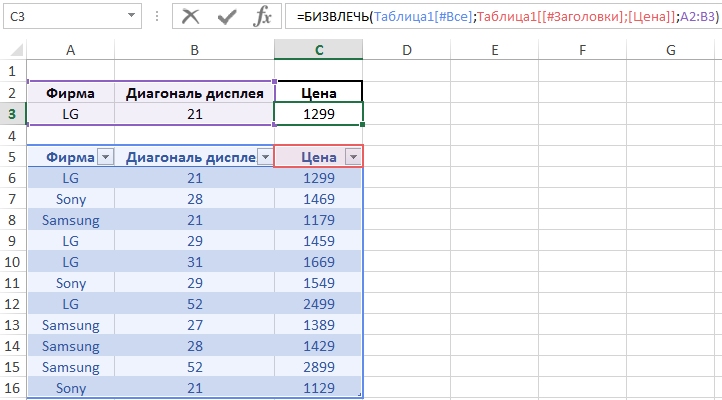Click the Sony cell in row 7
The image size is (722, 400).
(70, 199)
